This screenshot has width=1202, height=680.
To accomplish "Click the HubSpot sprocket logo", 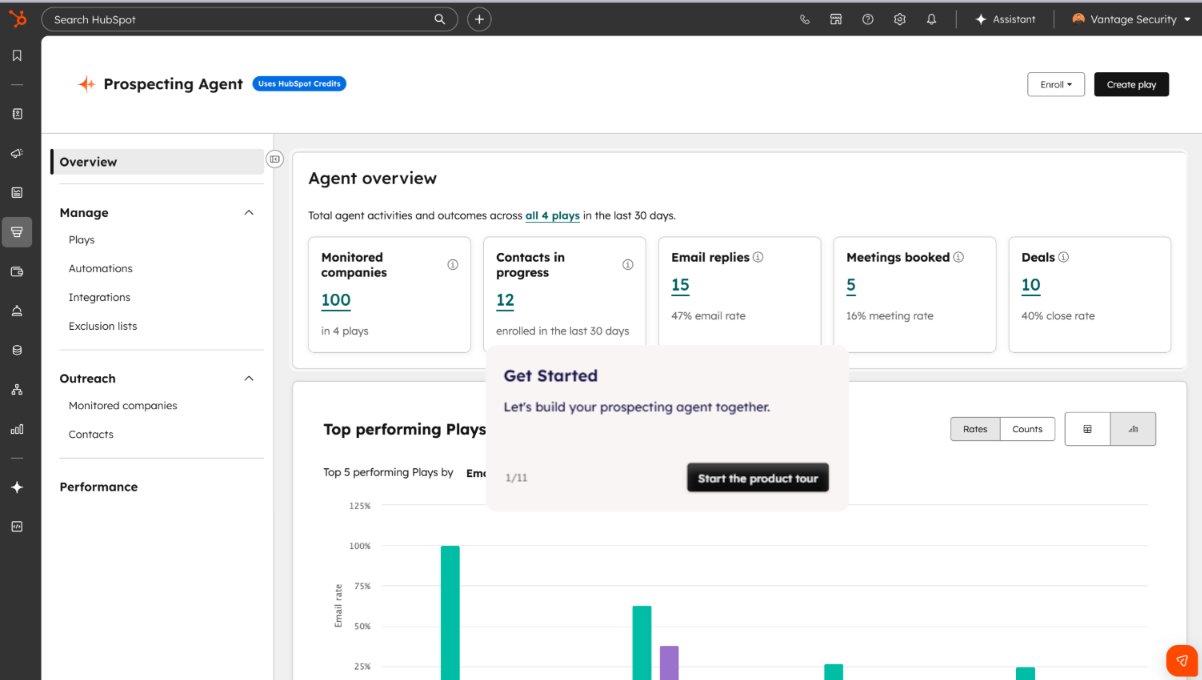I will tap(17, 18).
